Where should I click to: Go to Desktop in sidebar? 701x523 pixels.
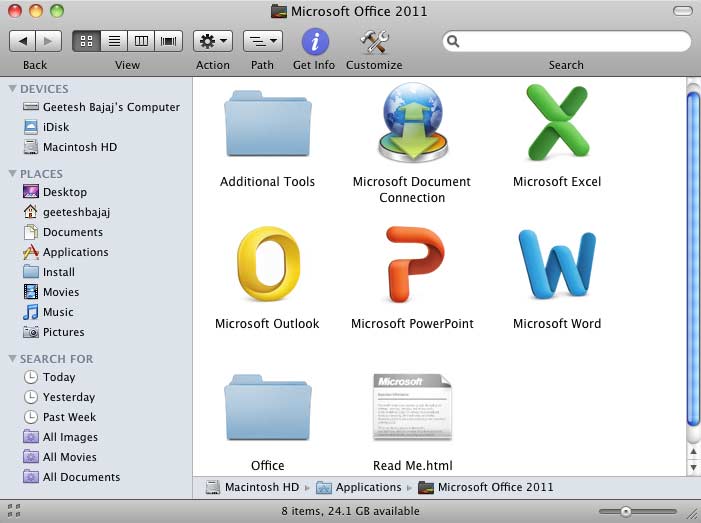(x=55, y=192)
